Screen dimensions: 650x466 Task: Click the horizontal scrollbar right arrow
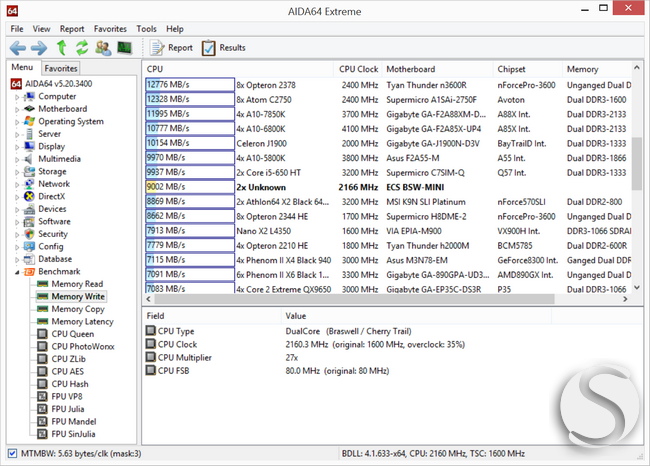(625, 299)
